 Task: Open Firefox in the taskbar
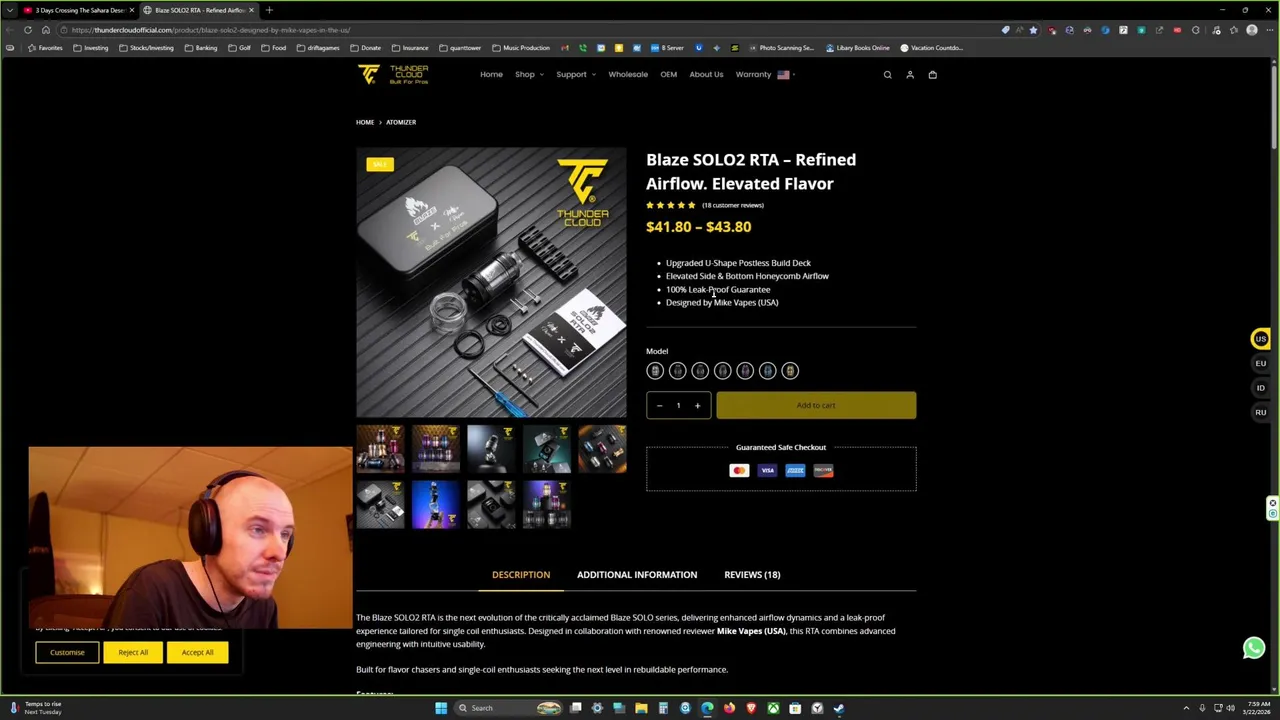click(729, 708)
